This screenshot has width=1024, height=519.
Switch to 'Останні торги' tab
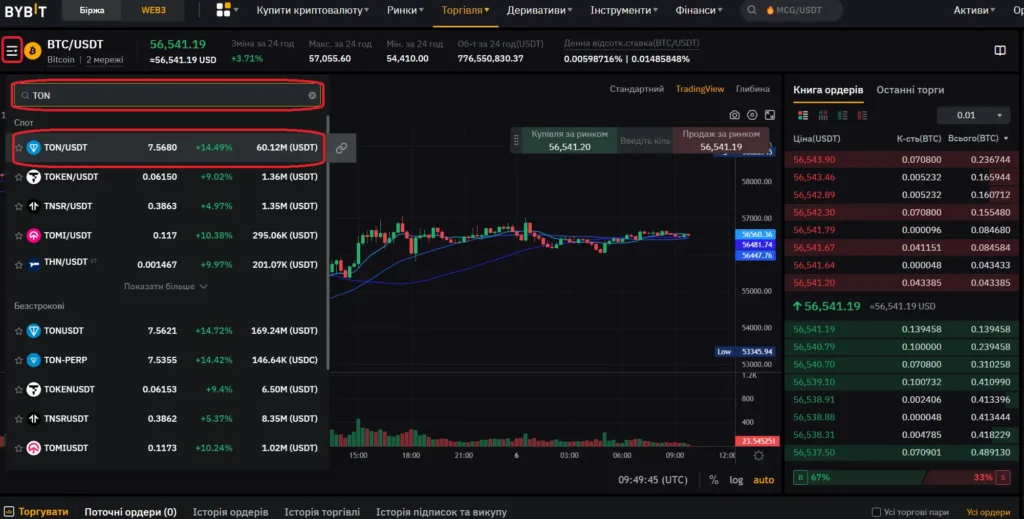tap(910, 90)
